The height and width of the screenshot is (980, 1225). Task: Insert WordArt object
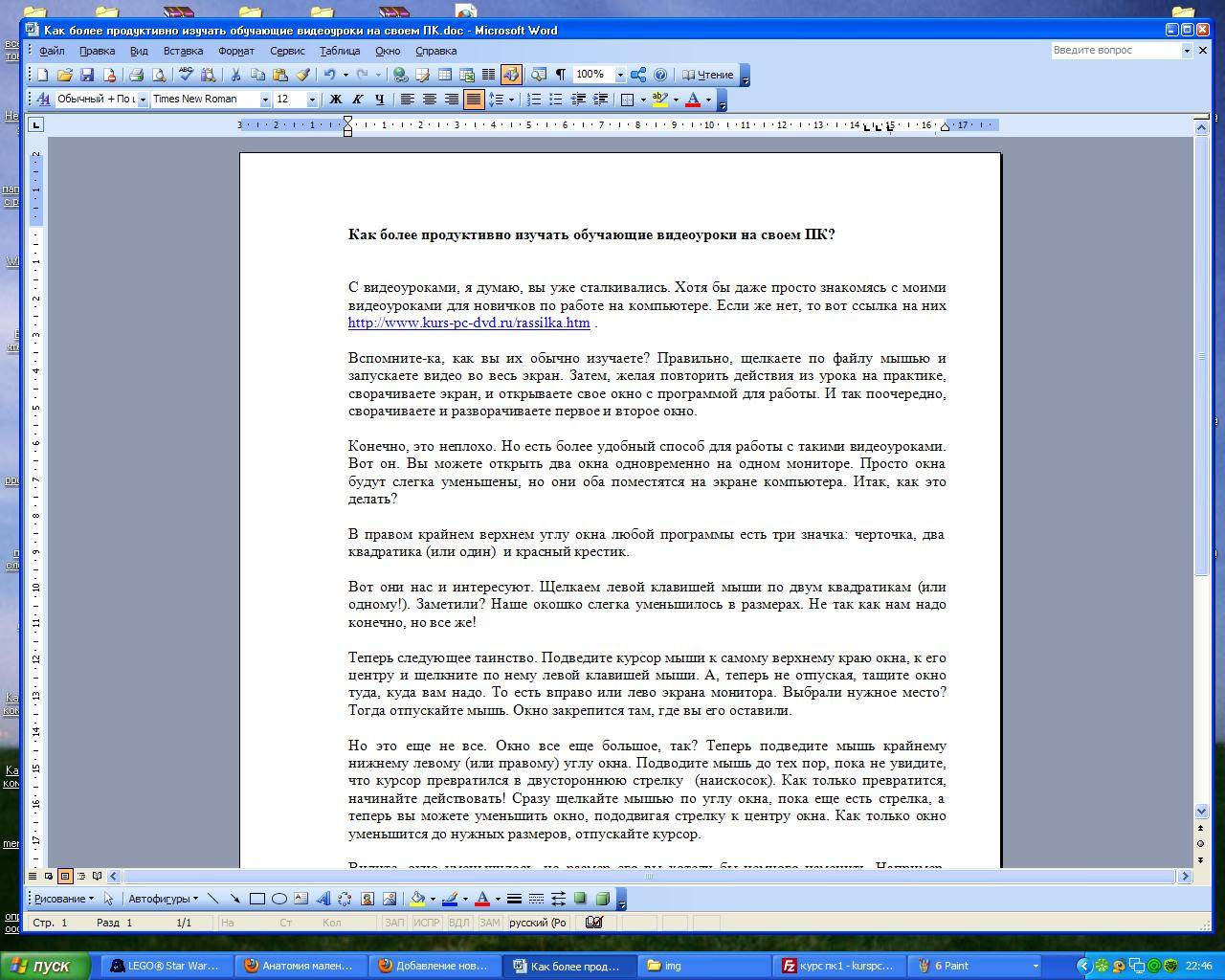[x=323, y=899]
